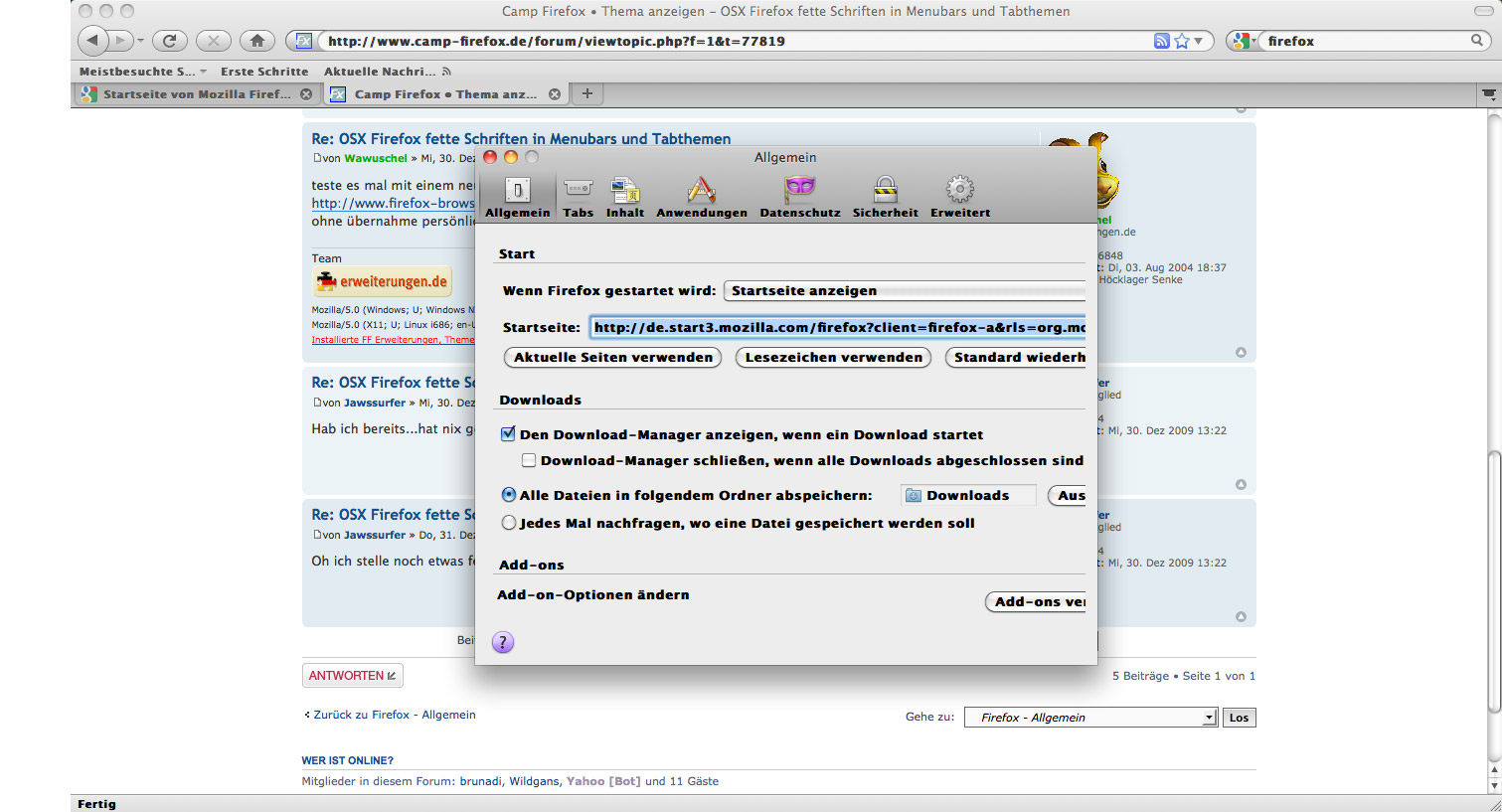Select 'Jedes Mal nachfragen' radio option
1502x812 pixels.
(x=509, y=523)
